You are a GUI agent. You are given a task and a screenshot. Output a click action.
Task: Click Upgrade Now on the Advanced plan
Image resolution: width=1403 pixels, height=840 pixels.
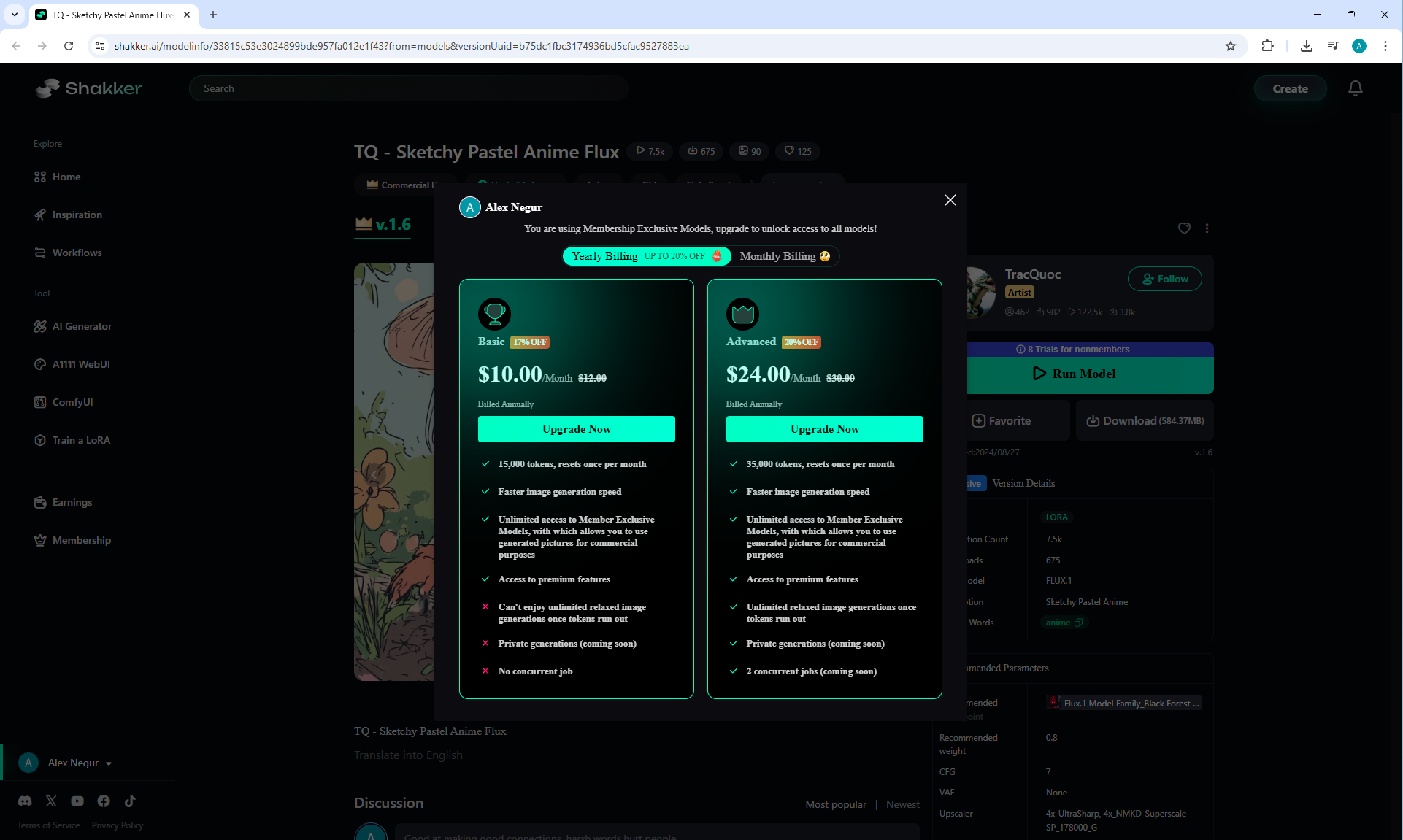[x=824, y=429]
